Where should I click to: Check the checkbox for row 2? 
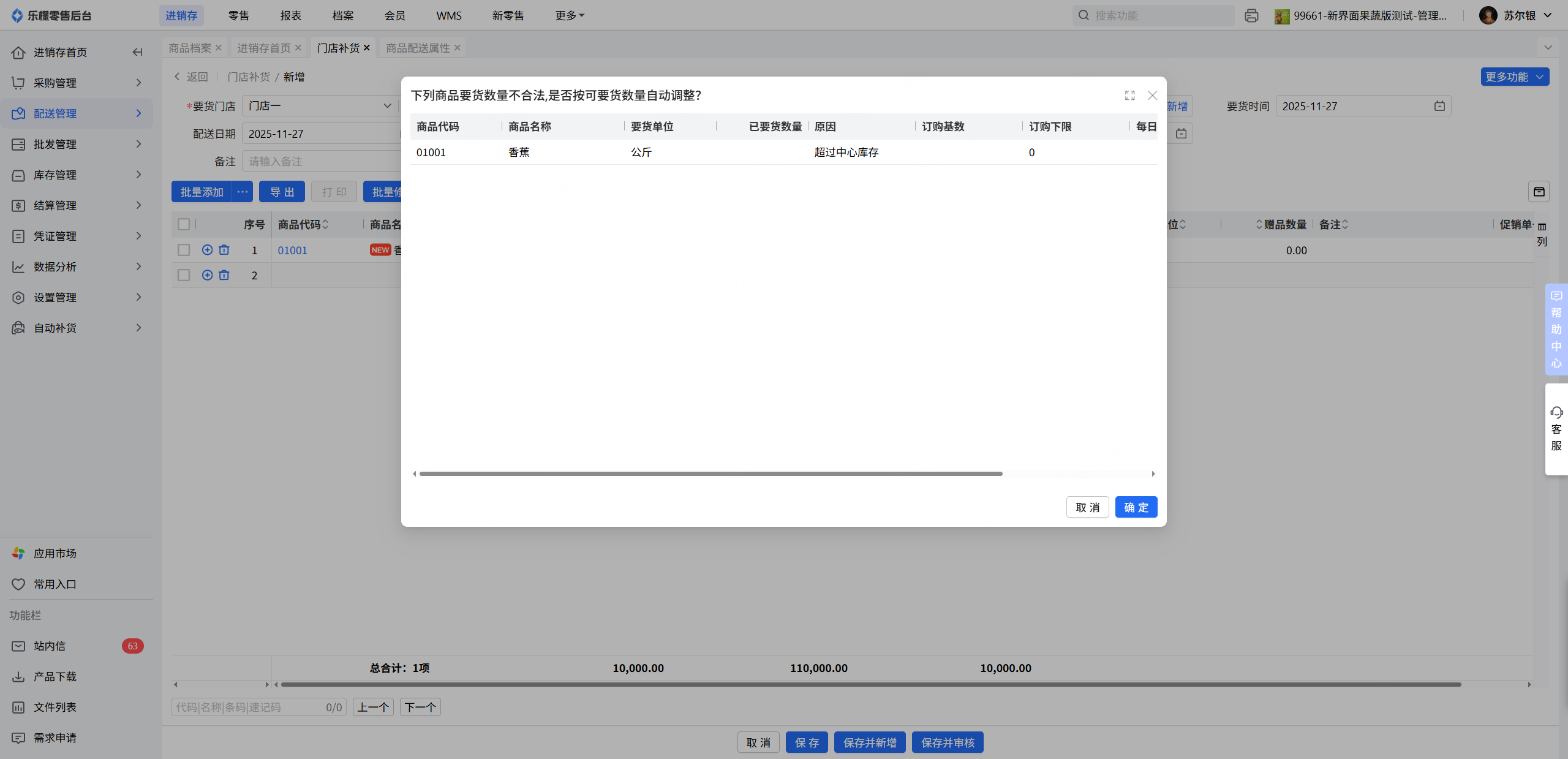[183, 275]
